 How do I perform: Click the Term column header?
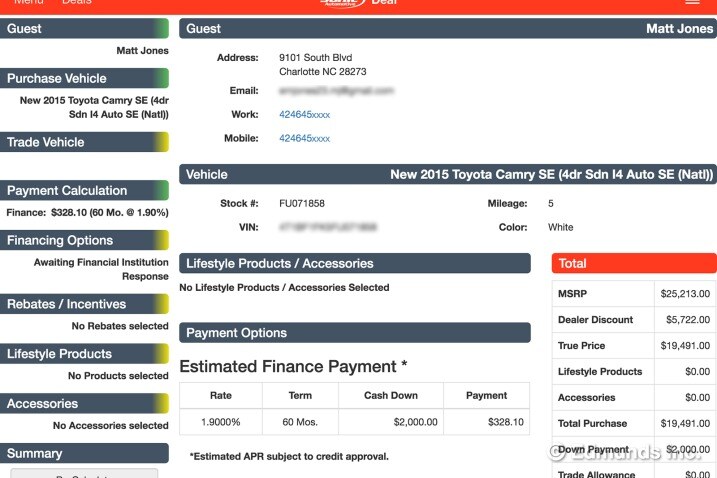point(300,395)
